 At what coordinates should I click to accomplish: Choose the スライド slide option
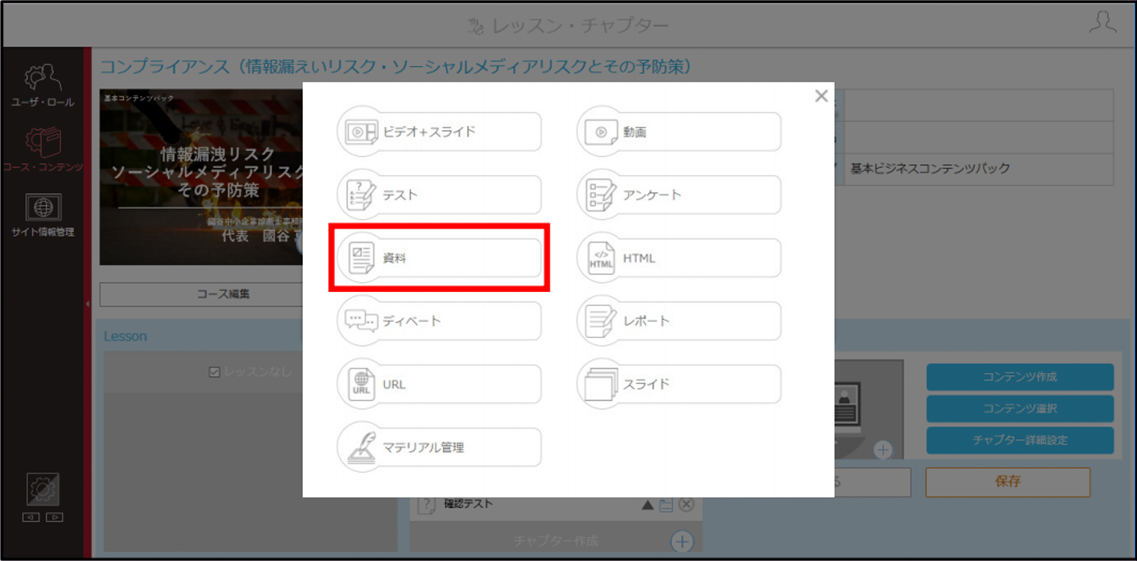click(x=679, y=384)
